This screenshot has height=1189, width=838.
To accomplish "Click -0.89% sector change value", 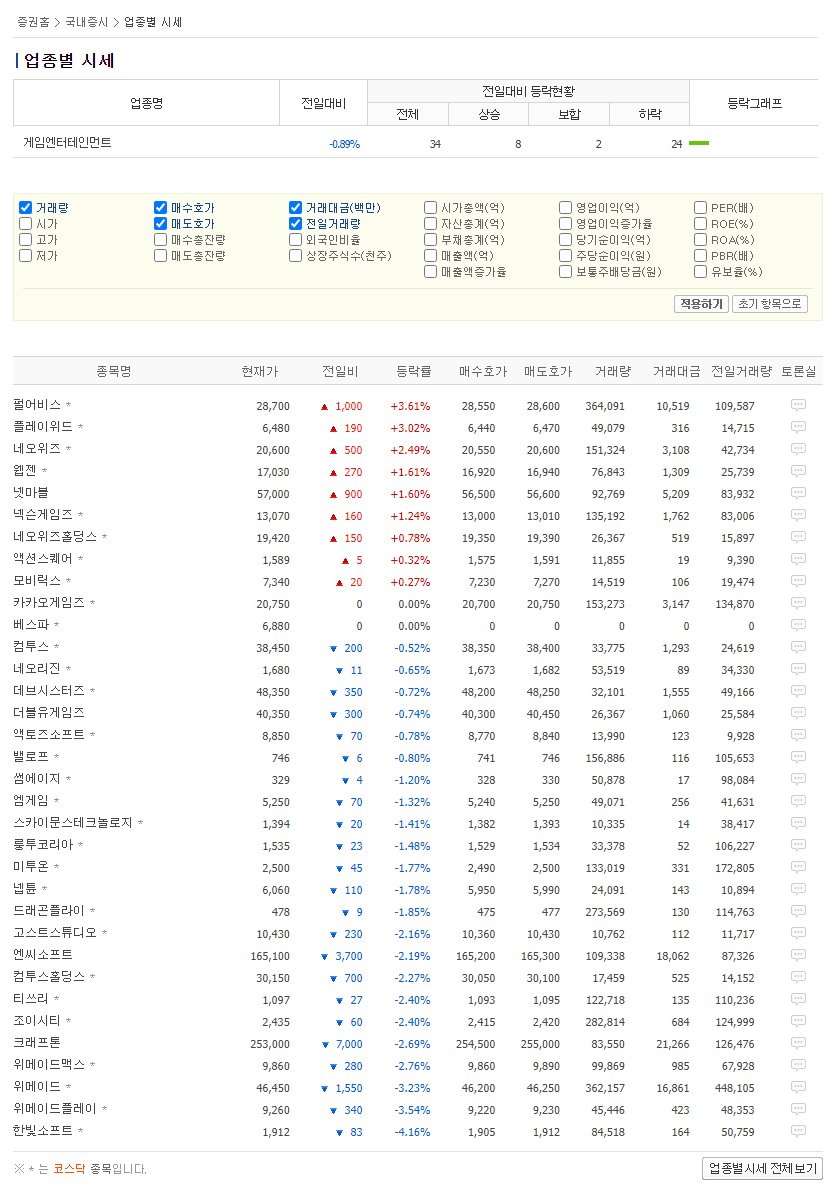I will pos(344,144).
